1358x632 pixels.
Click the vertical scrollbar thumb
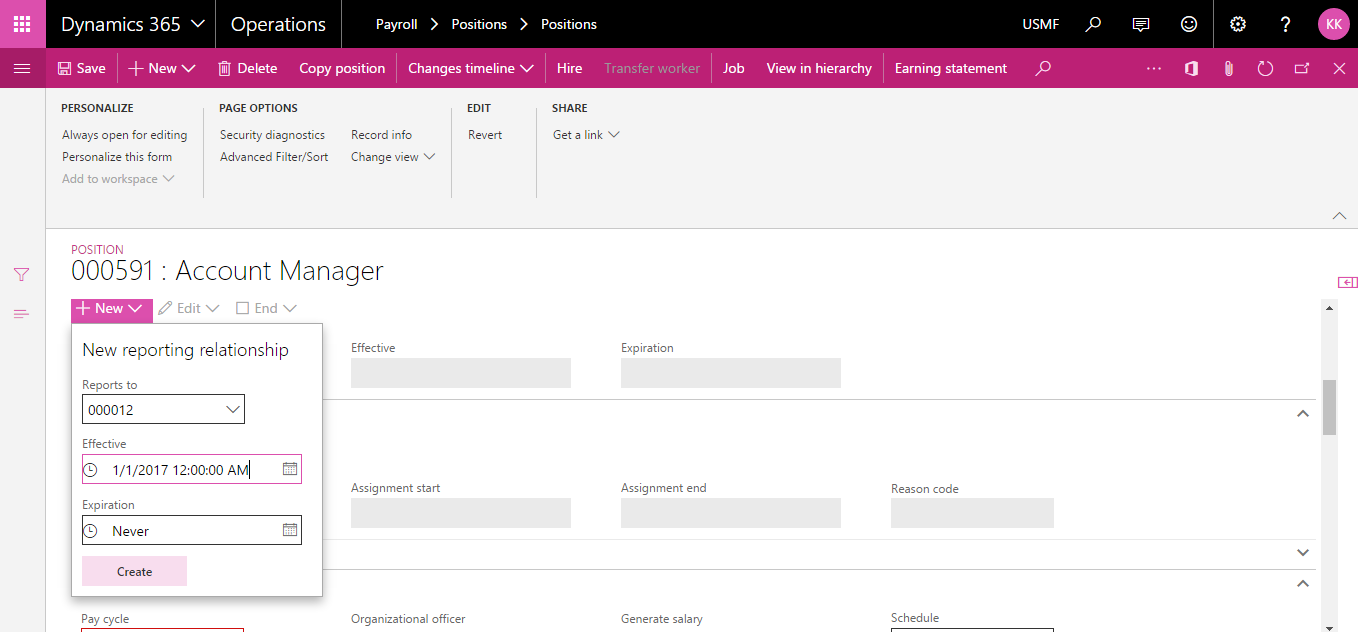tap(1329, 407)
